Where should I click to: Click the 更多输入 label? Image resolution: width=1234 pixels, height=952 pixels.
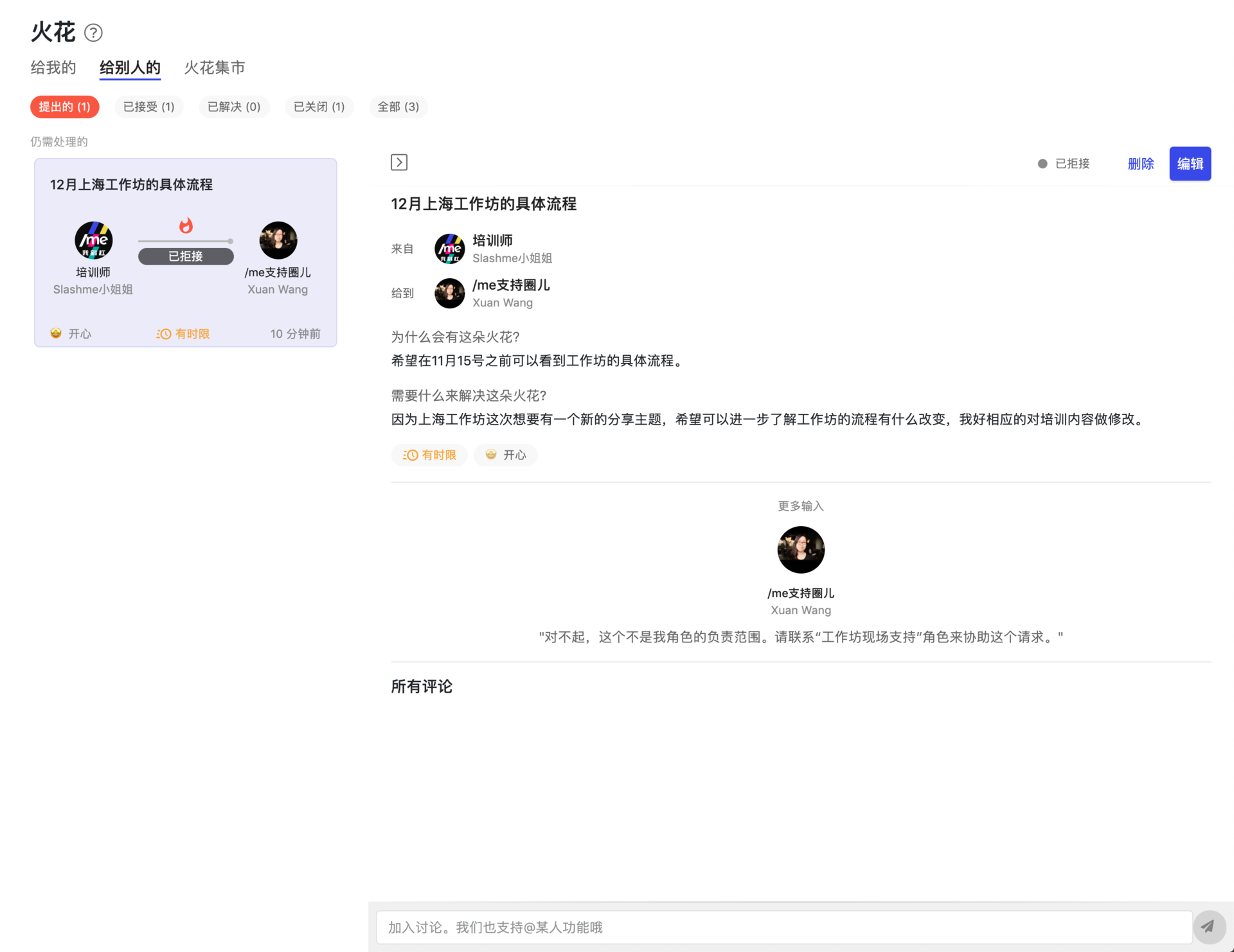point(801,506)
